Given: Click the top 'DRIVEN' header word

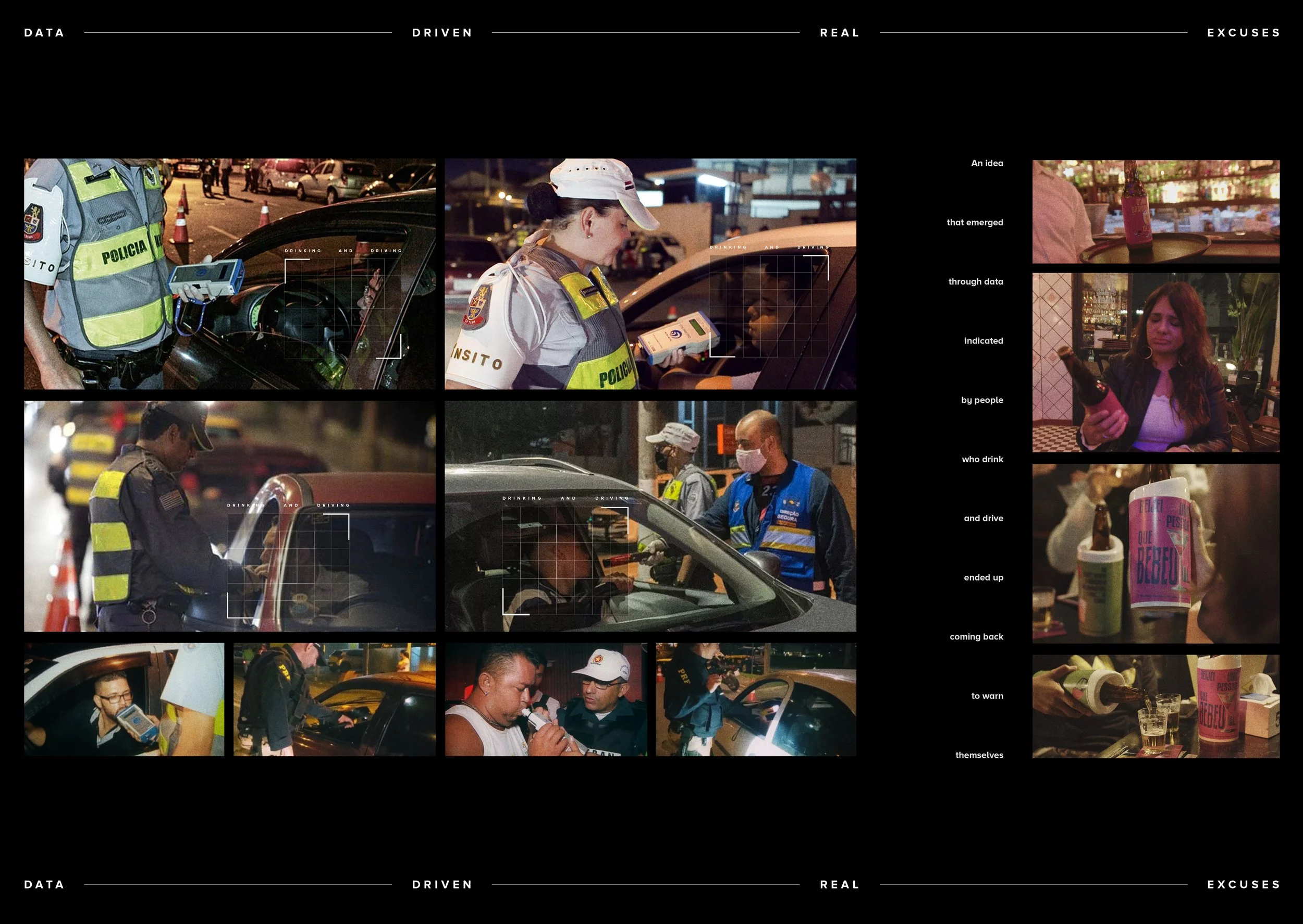Looking at the screenshot, I should [x=442, y=33].
